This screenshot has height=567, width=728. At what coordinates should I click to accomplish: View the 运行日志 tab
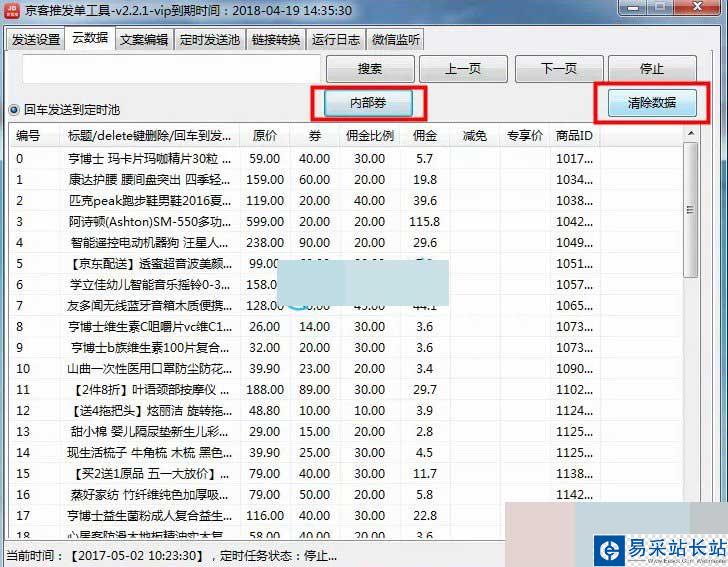[336, 39]
